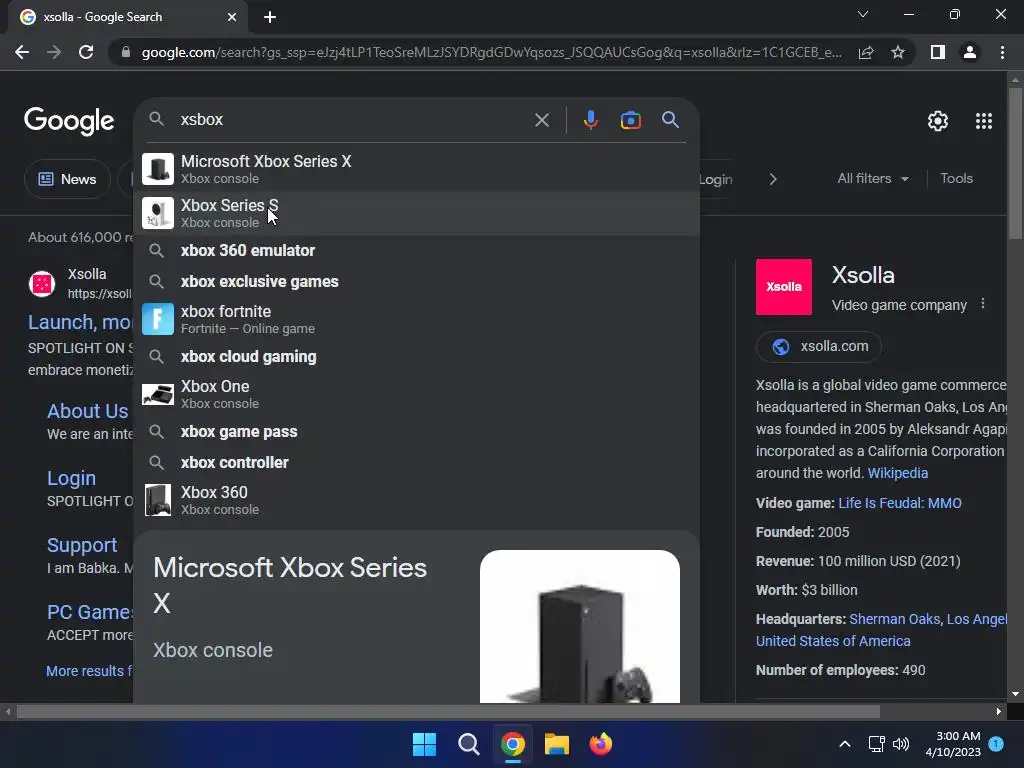Open the Support sitelink

pyautogui.click(x=82, y=545)
